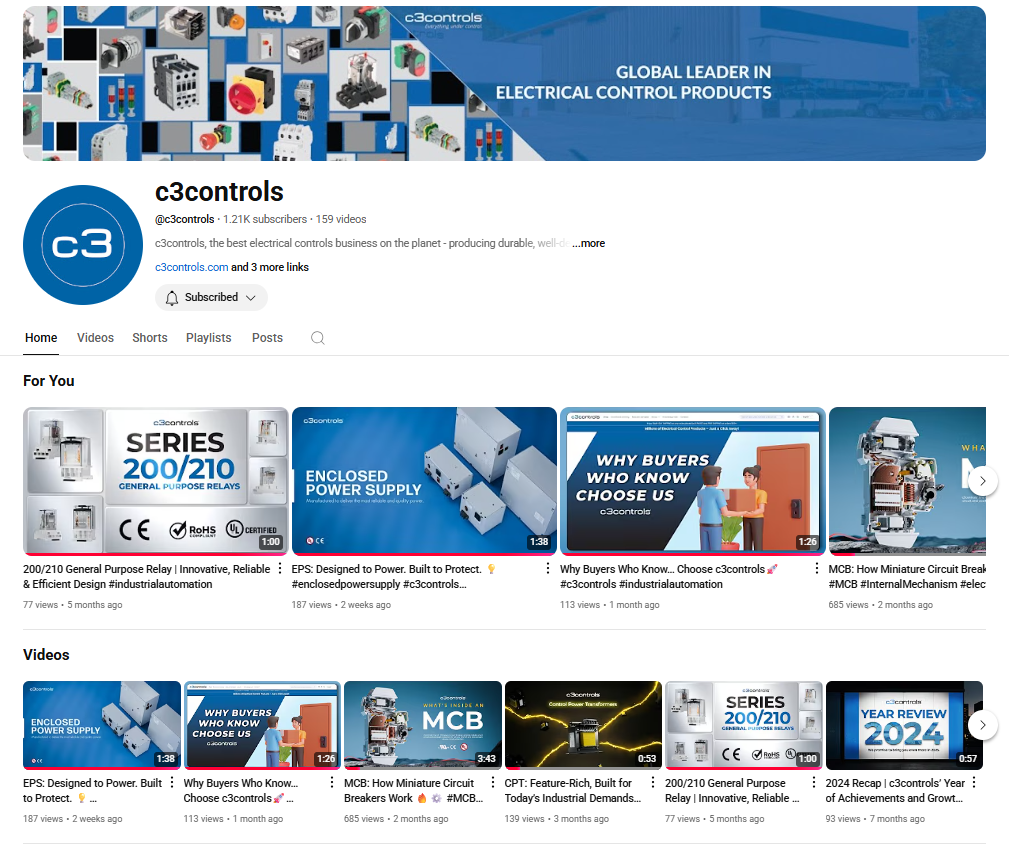Play Enclosed Power Supply thumbnail in Videos row

[x=102, y=725]
